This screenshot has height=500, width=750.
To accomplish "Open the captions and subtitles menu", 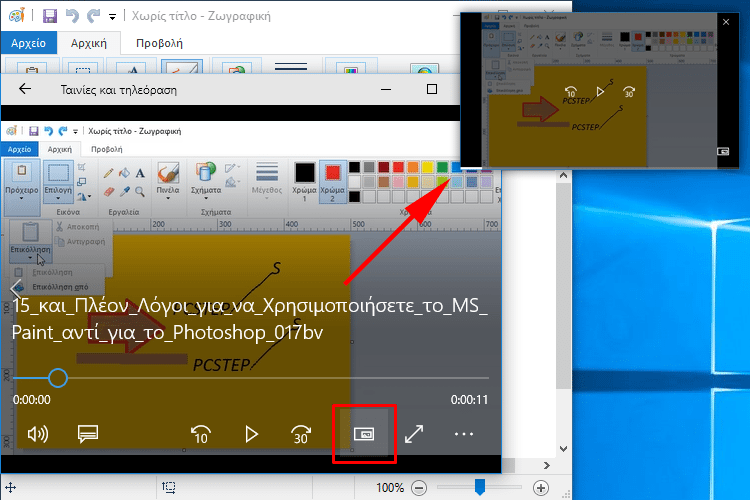I will pos(88,434).
